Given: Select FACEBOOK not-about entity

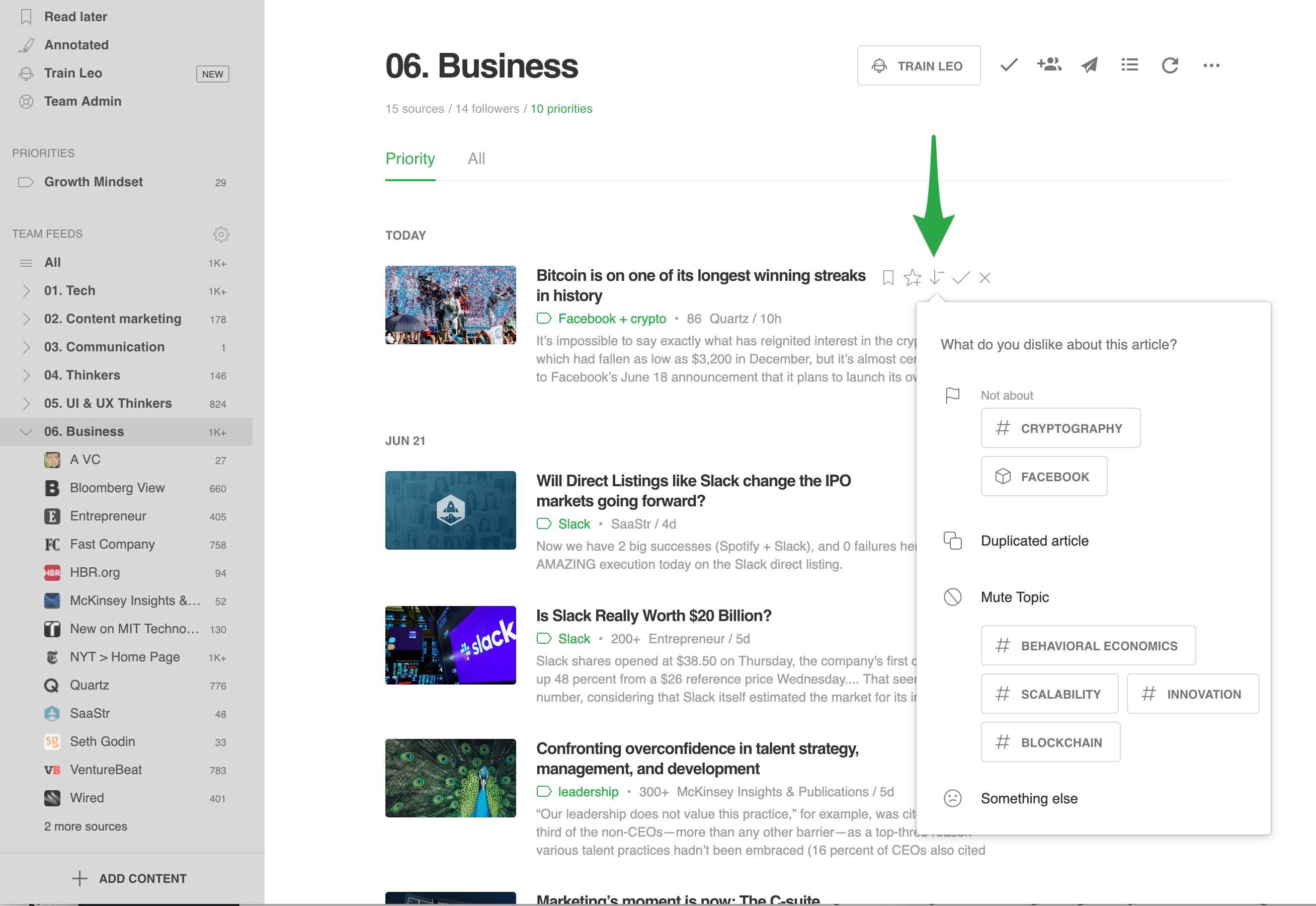Looking at the screenshot, I should coord(1044,476).
